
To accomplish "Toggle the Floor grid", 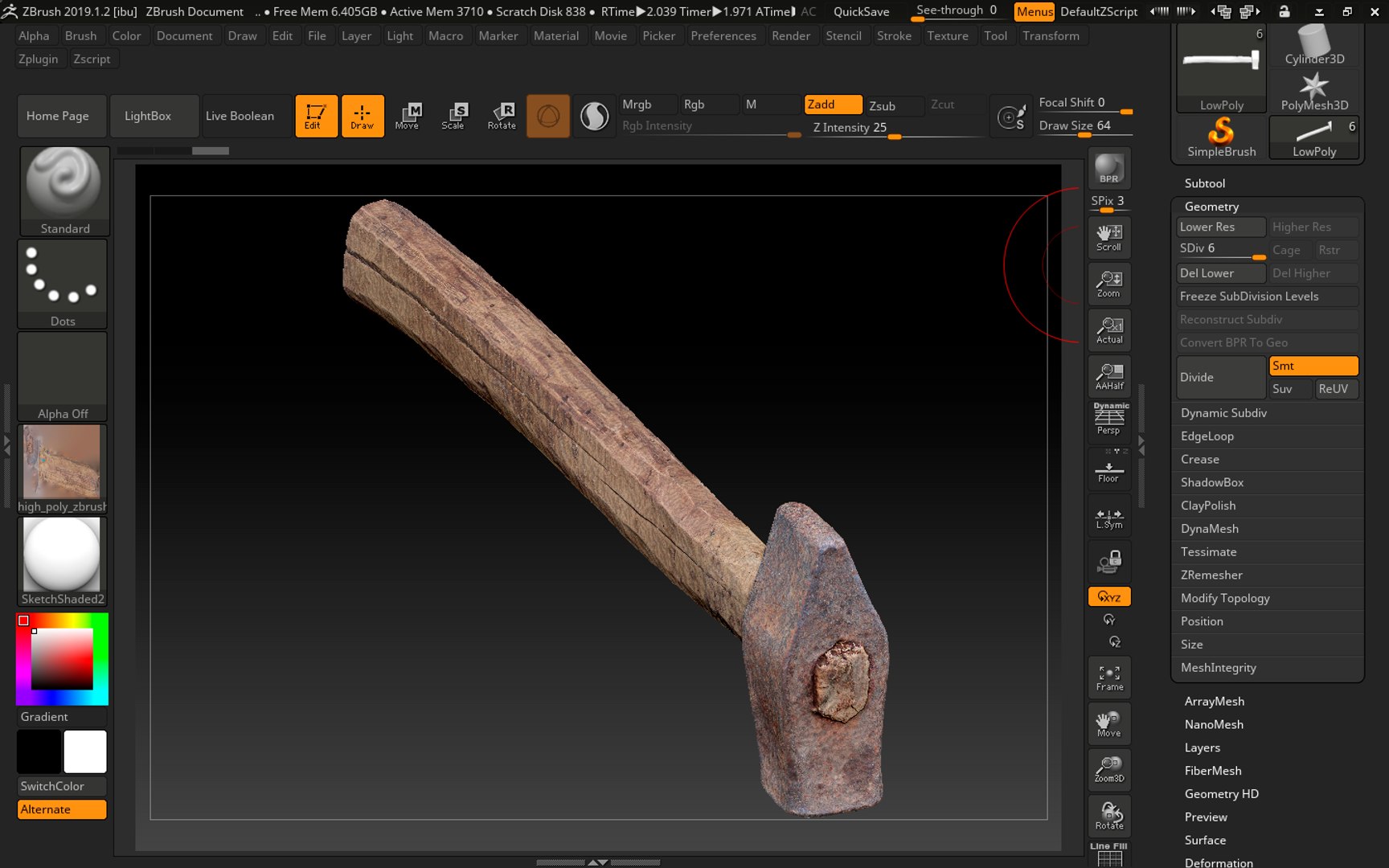I will coord(1109,469).
